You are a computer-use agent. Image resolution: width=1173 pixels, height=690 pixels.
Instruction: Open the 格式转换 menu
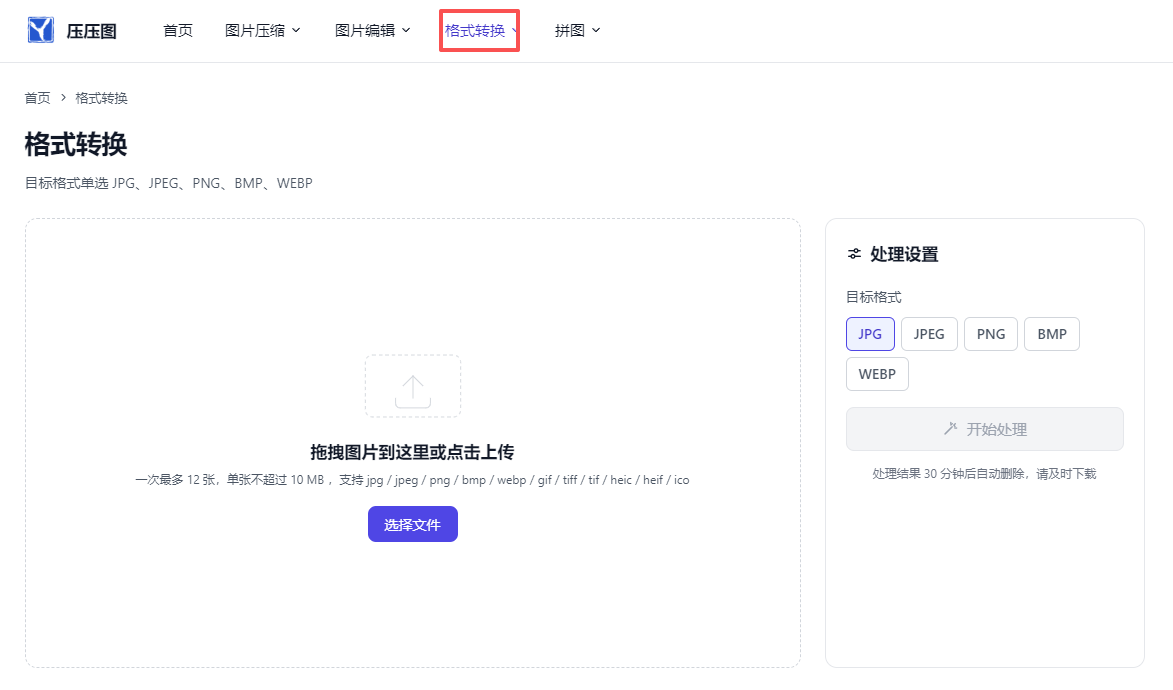[x=480, y=31]
